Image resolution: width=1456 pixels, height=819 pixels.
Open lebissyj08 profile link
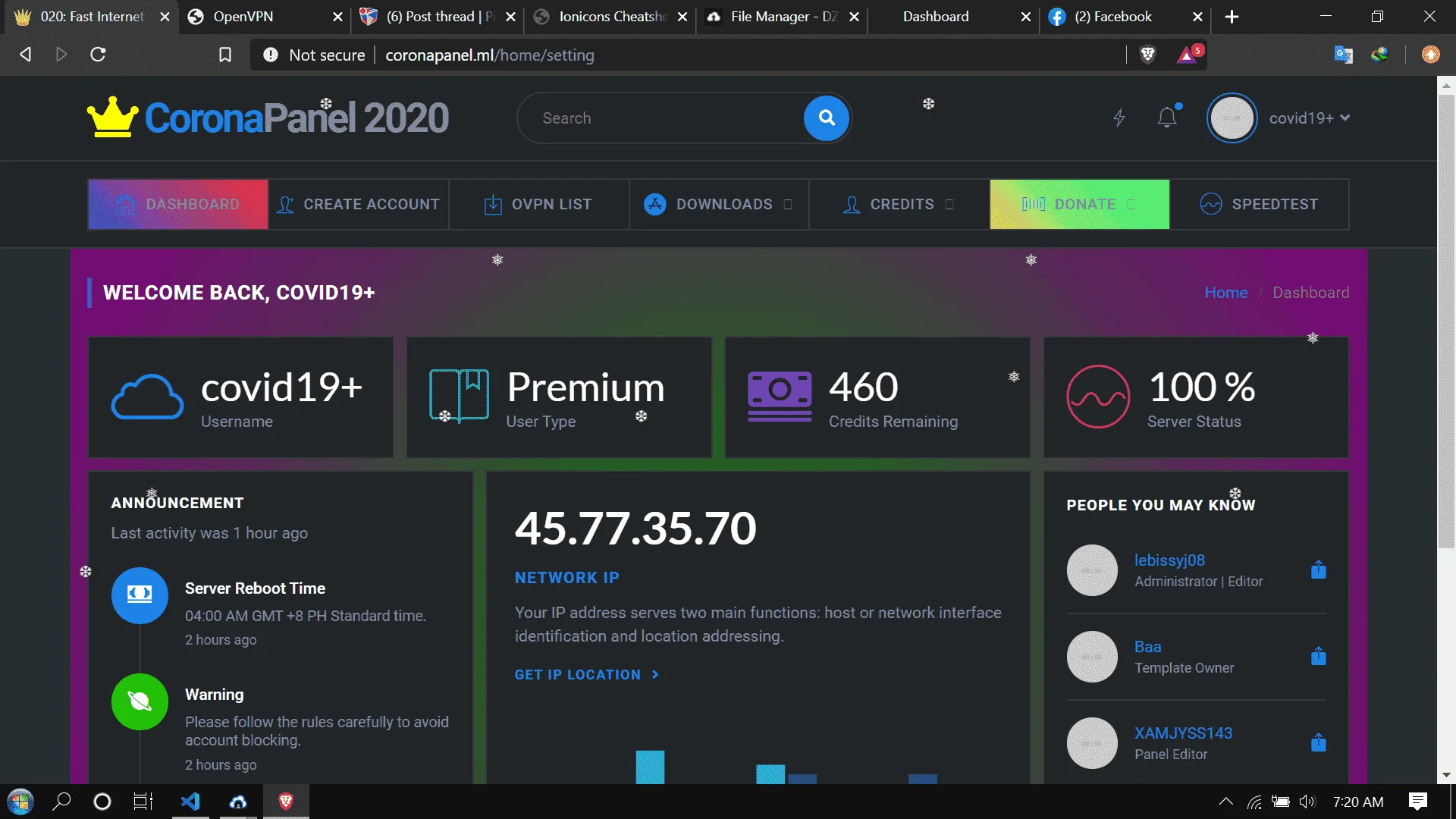1169,560
